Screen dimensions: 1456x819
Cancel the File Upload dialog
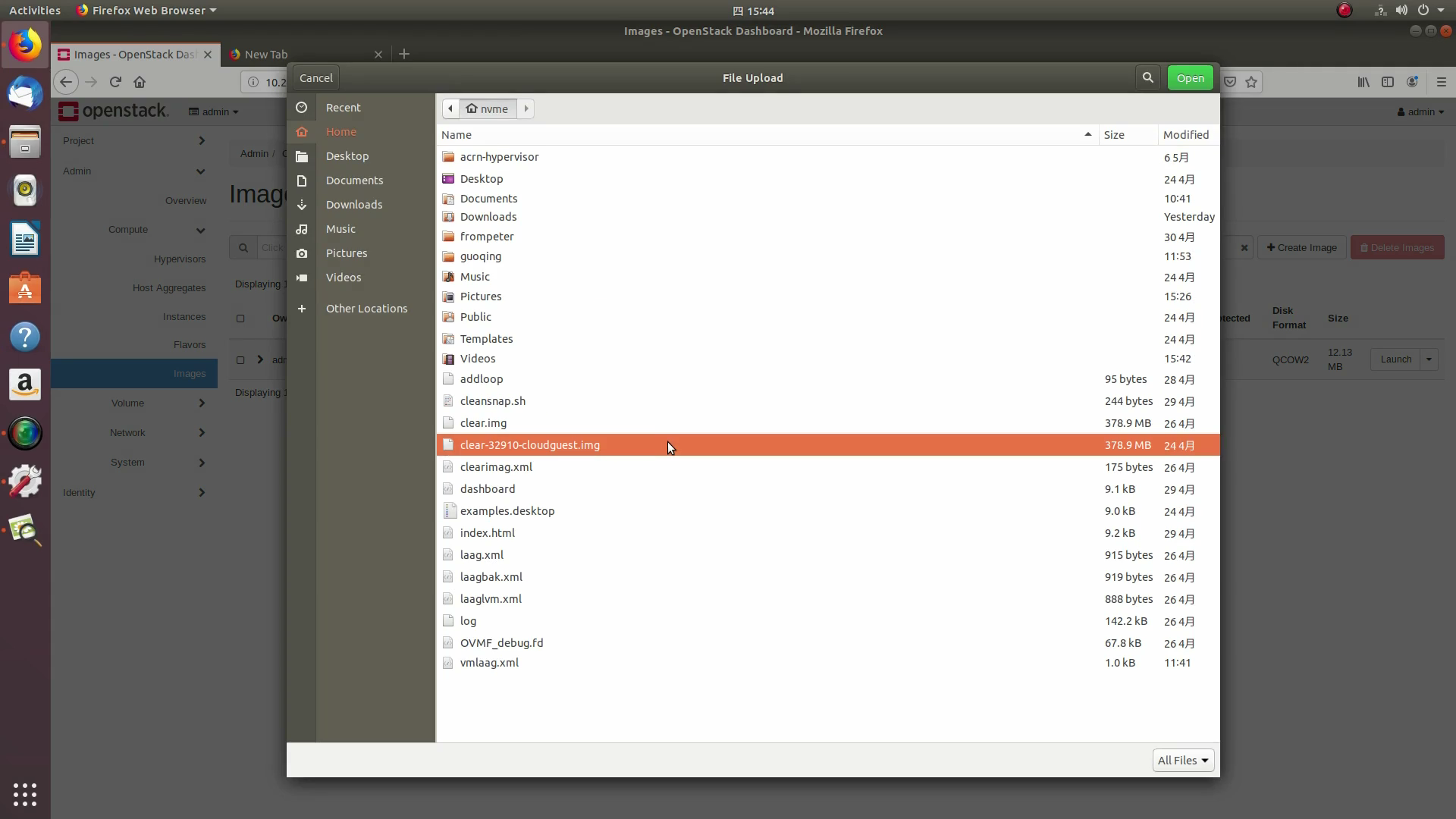click(316, 78)
